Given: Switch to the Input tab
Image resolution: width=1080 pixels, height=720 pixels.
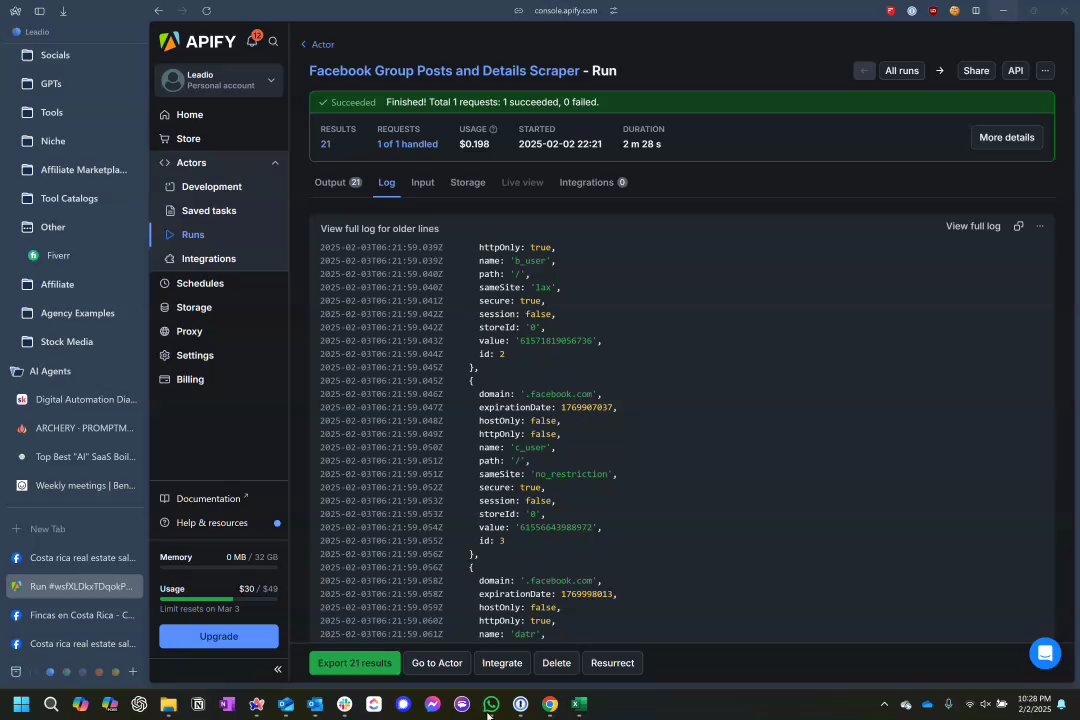Looking at the screenshot, I should click(422, 183).
